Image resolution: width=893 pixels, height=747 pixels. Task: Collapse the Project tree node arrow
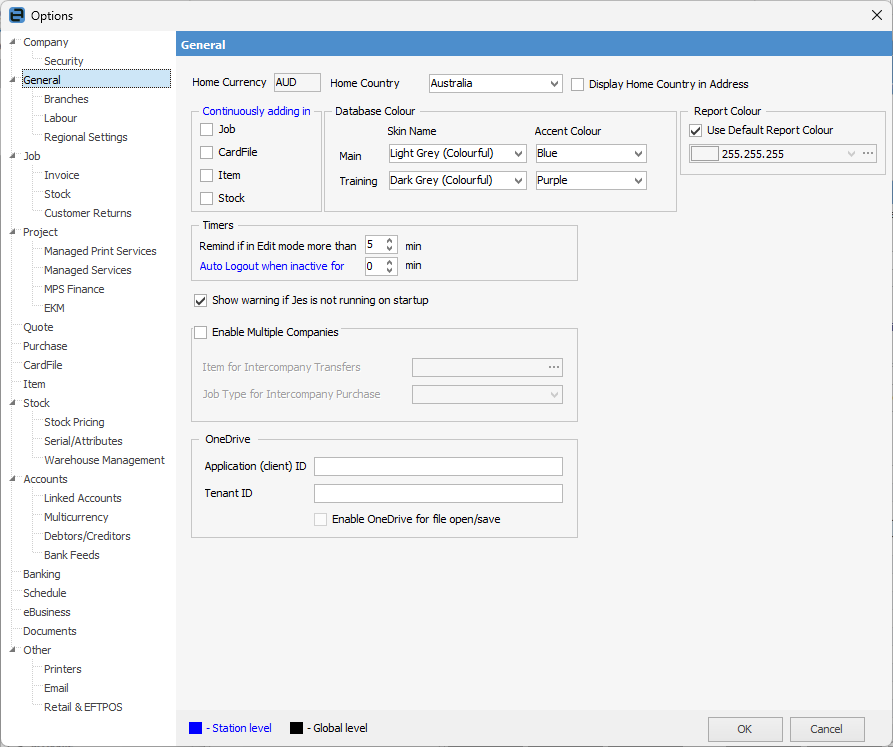point(12,232)
